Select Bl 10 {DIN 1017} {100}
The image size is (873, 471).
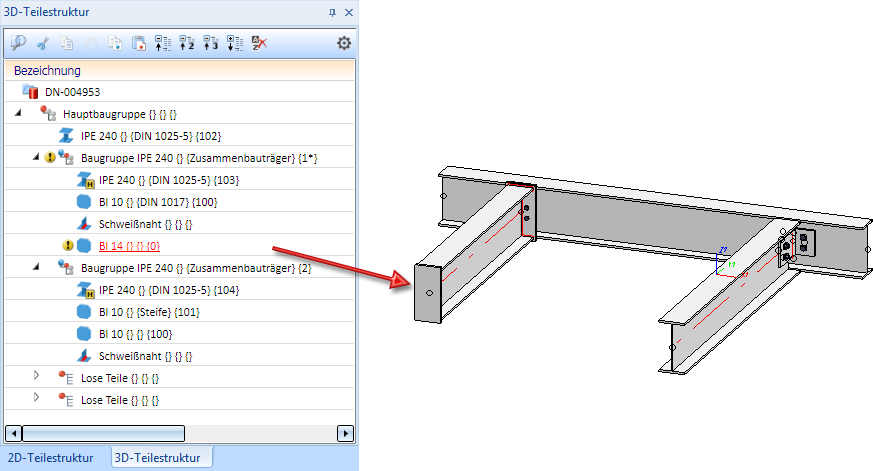click(158, 202)
